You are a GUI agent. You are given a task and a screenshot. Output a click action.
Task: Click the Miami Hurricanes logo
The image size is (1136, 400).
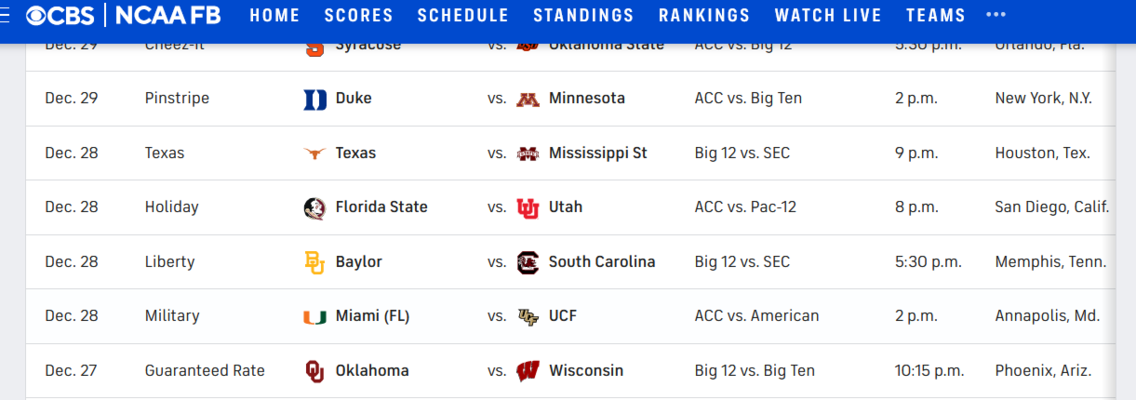[314, 317]
